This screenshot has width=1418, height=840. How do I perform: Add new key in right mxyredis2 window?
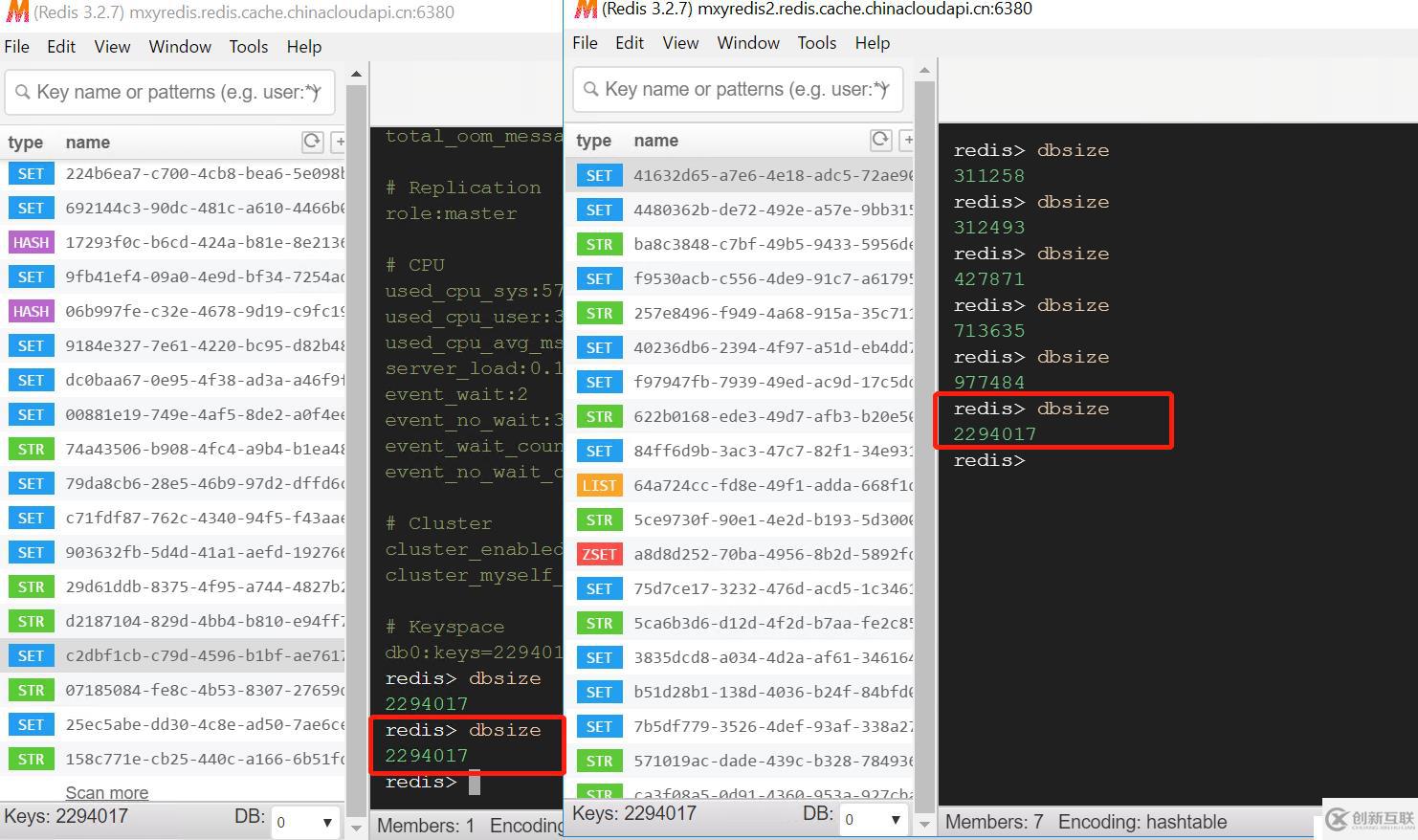tap(907, 140)
